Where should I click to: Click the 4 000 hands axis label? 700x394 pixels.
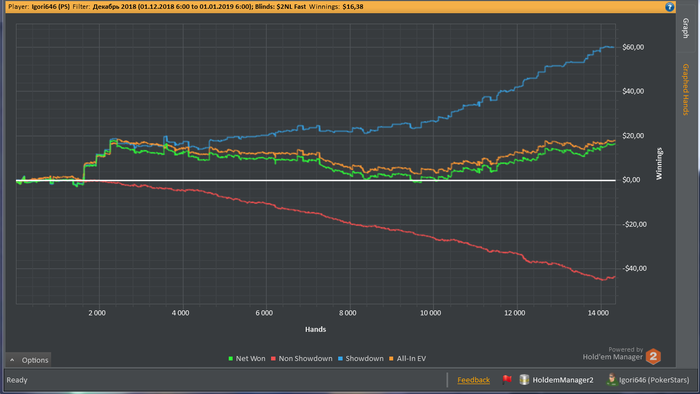pos(180,313)
